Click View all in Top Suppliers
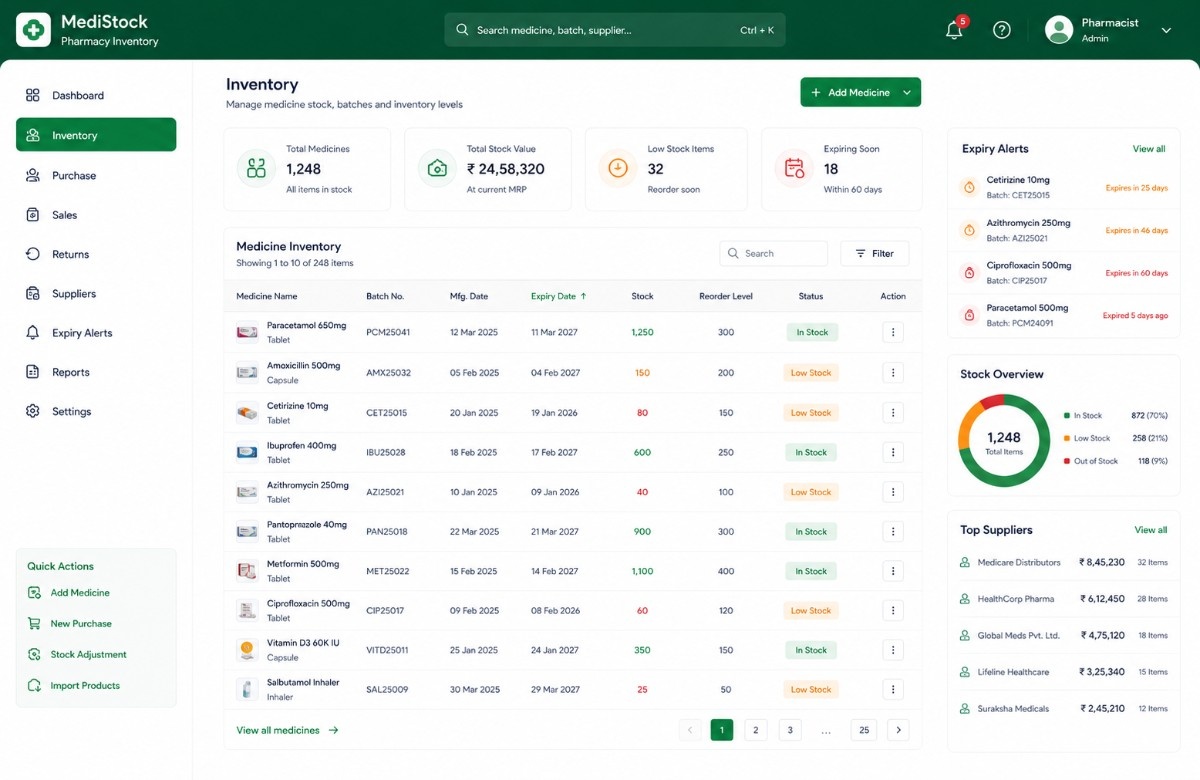The height and width of the screenshot is (780, 1200). pos(1150,530)
